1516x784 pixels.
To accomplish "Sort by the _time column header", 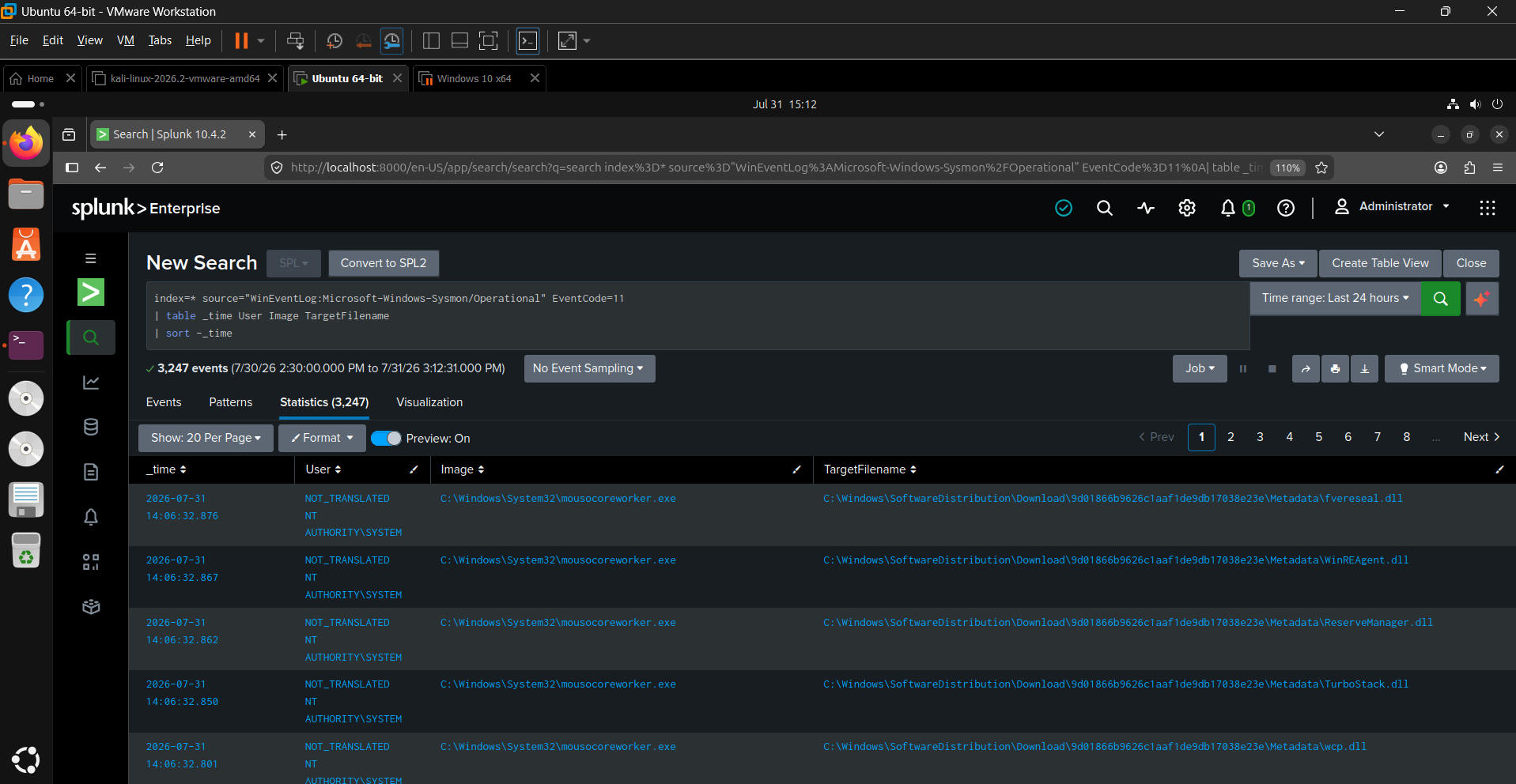I will (166, 469).
